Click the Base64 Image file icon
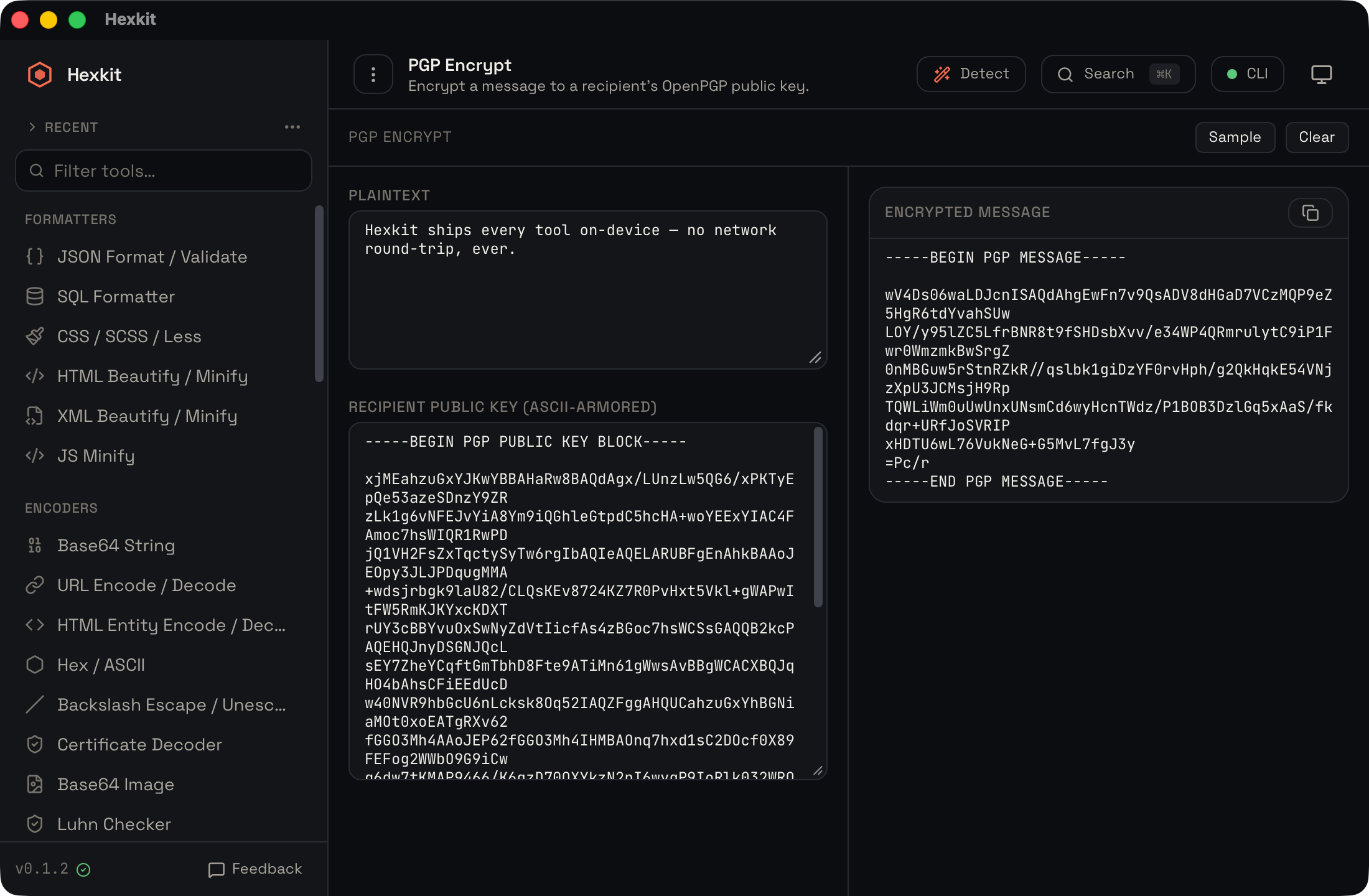The image size is (1369, 896). 35,784
